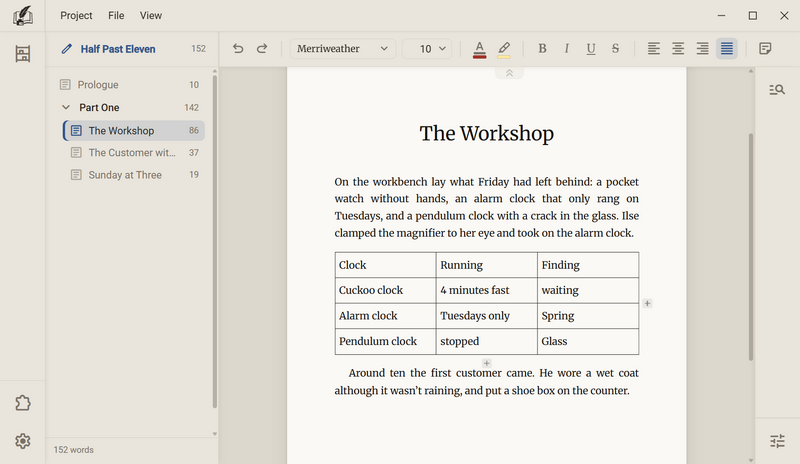Click the 86 word count for The Workshop
Image resolution: width=800 pixels, height=464 pixels.
click(x=193, y=131)
